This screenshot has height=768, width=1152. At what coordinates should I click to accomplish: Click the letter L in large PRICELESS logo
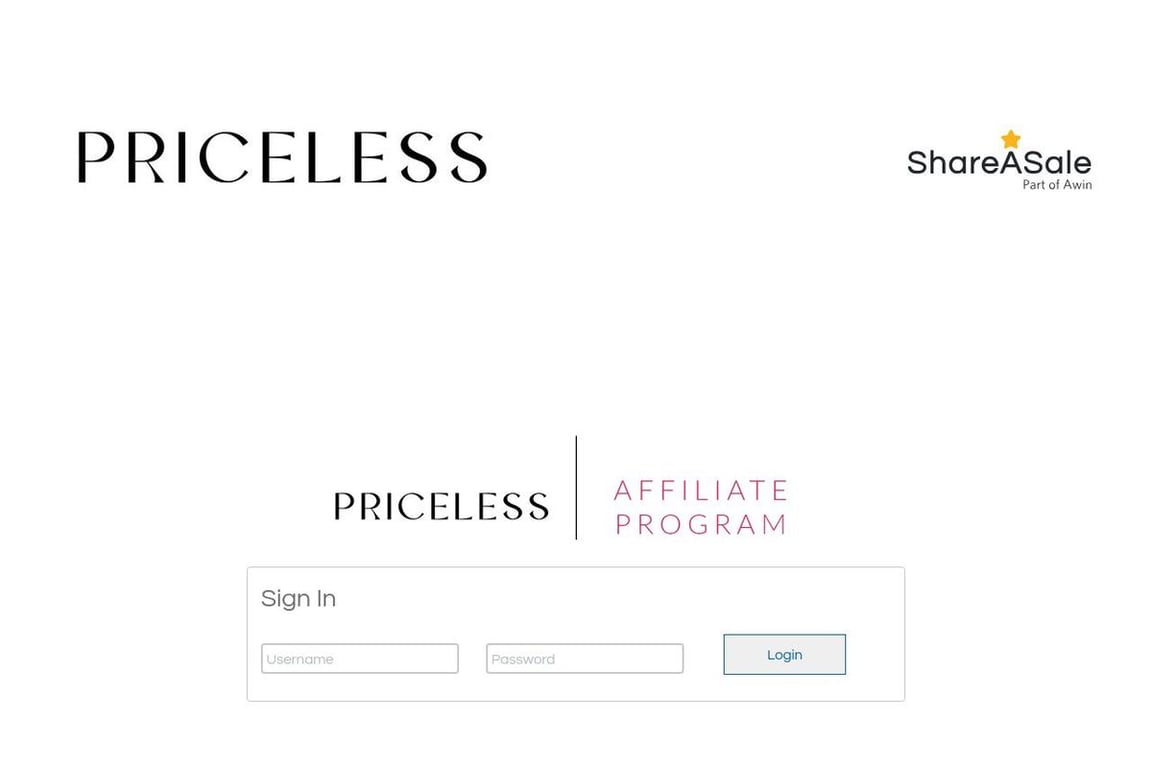(x=322, y=158)
